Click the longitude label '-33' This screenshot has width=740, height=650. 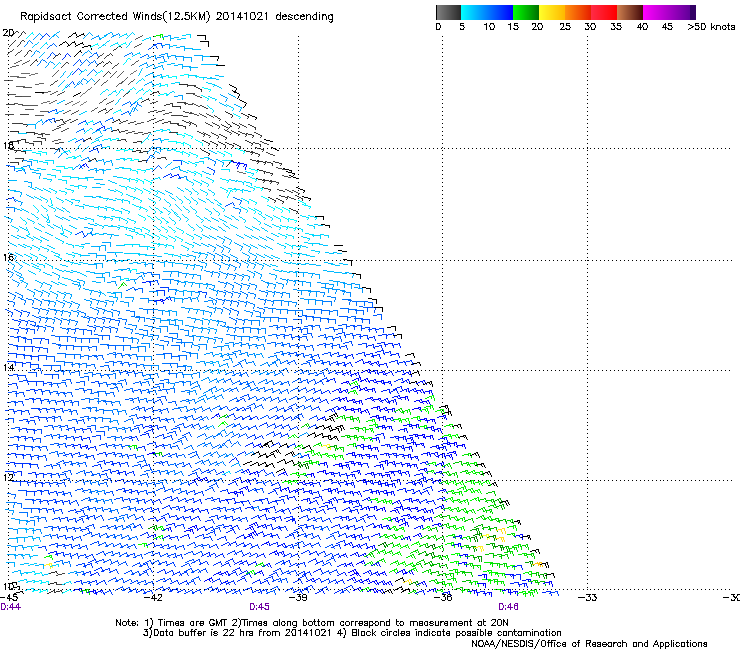tap(587, 598)
